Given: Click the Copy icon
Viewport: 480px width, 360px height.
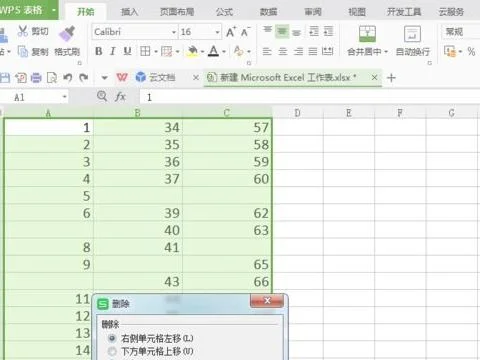Looking at the screenshot, I should click(23, 51).
